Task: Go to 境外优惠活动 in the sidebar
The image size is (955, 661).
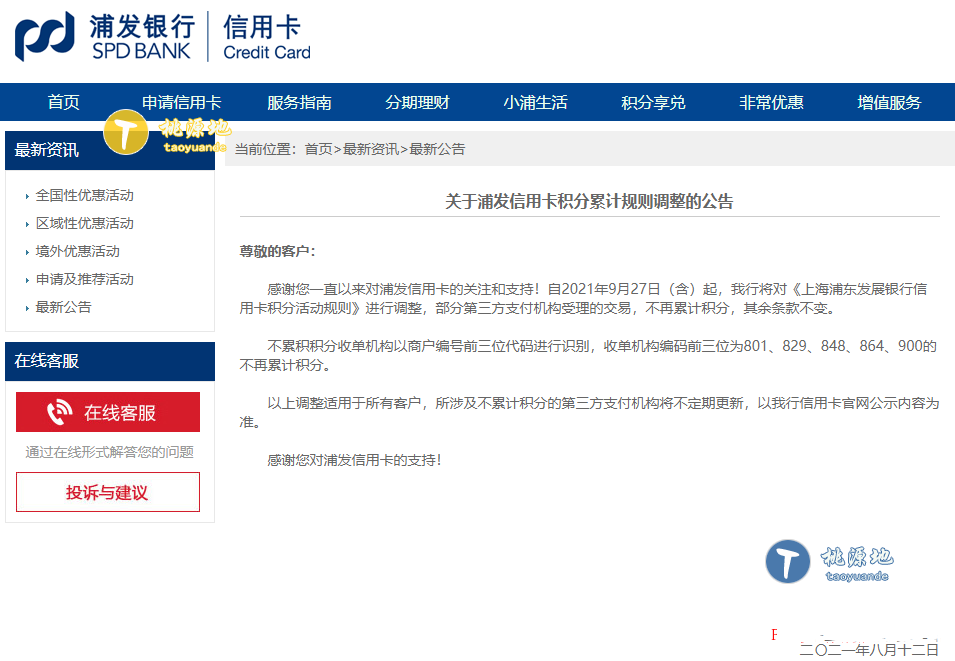Action: [x=77, y=252]
